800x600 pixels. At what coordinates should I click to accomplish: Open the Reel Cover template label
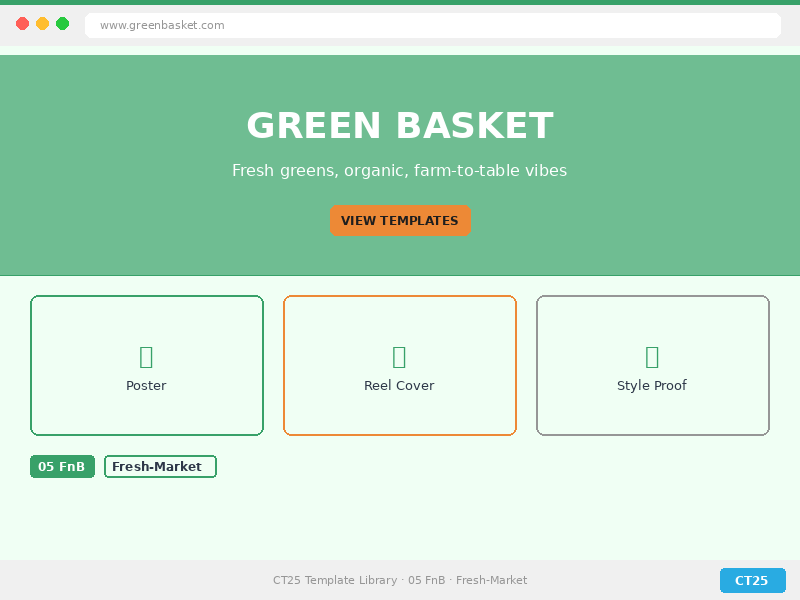pyautogui.click(x=399, y=386)
